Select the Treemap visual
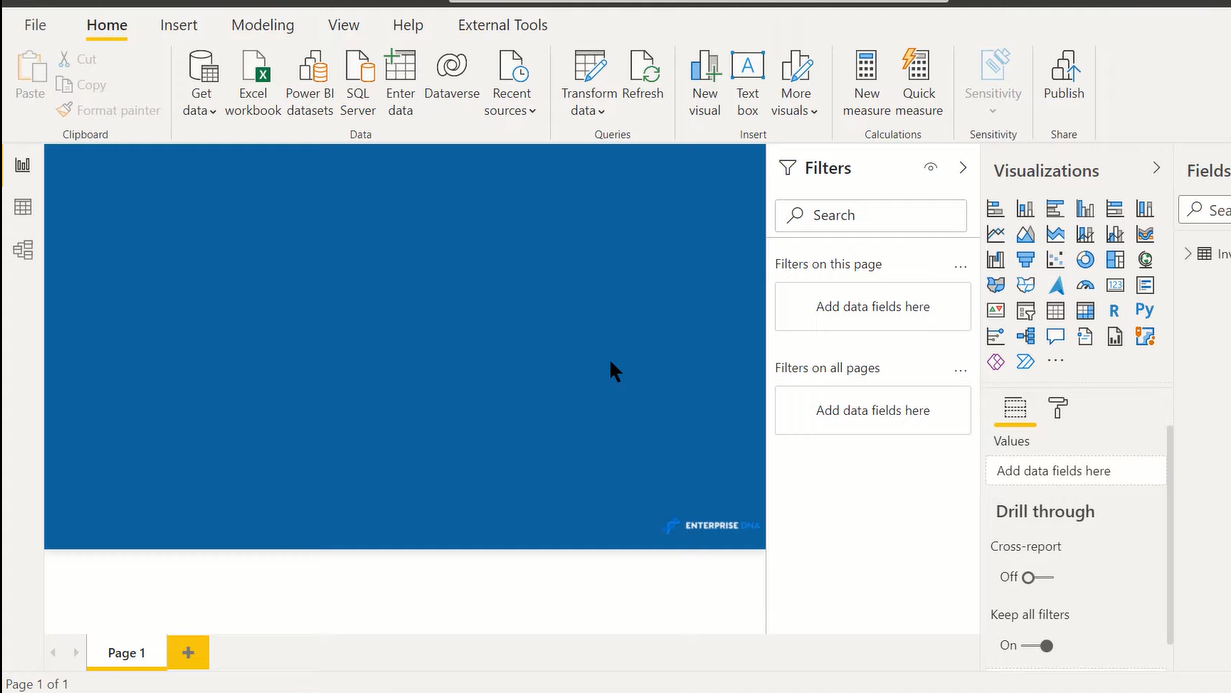This screenshot has width=1231, height=693. point(1115,260)
